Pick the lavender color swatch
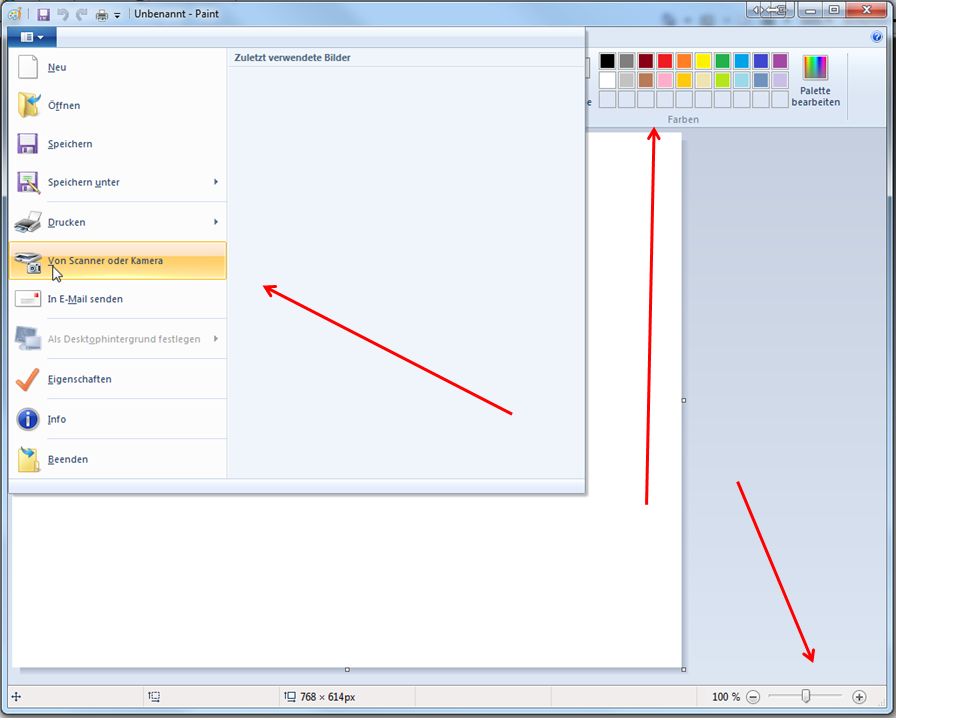This screenshot has height=720, width=960. [x=780, y=80]
